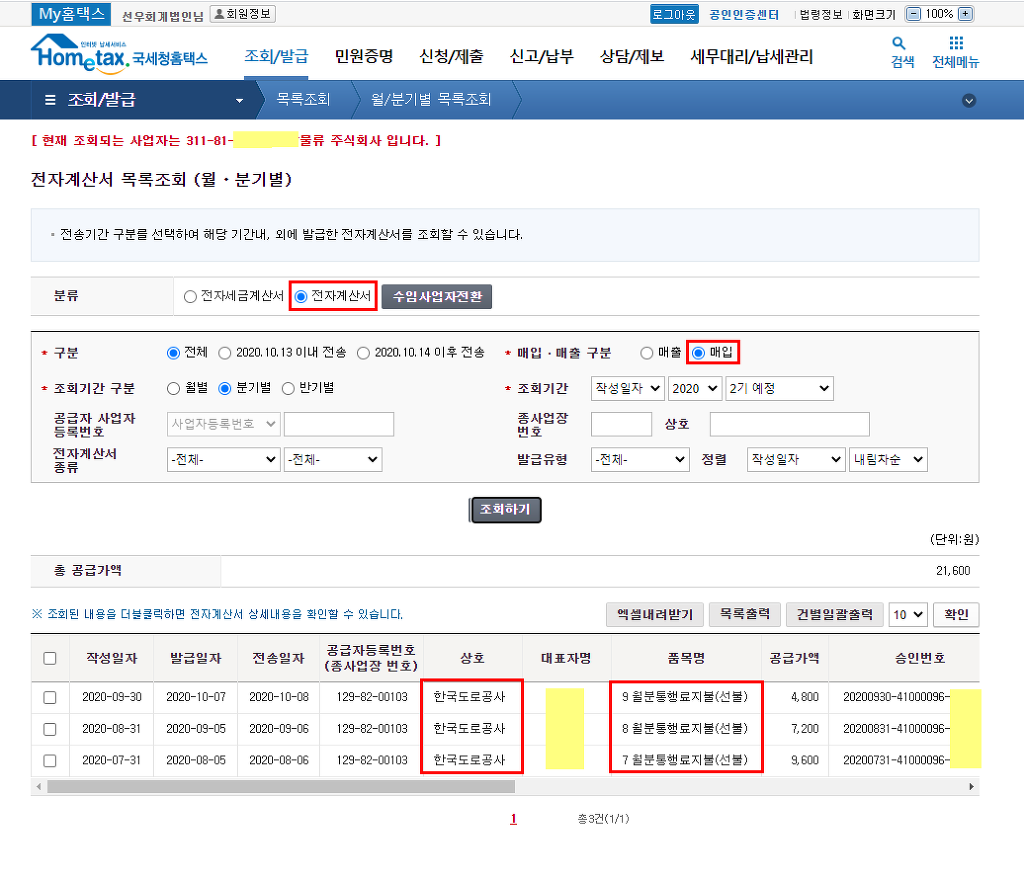
Task: Select the 전체 radio for 구분
Action: pyautogui.click(x=173, y=353)
